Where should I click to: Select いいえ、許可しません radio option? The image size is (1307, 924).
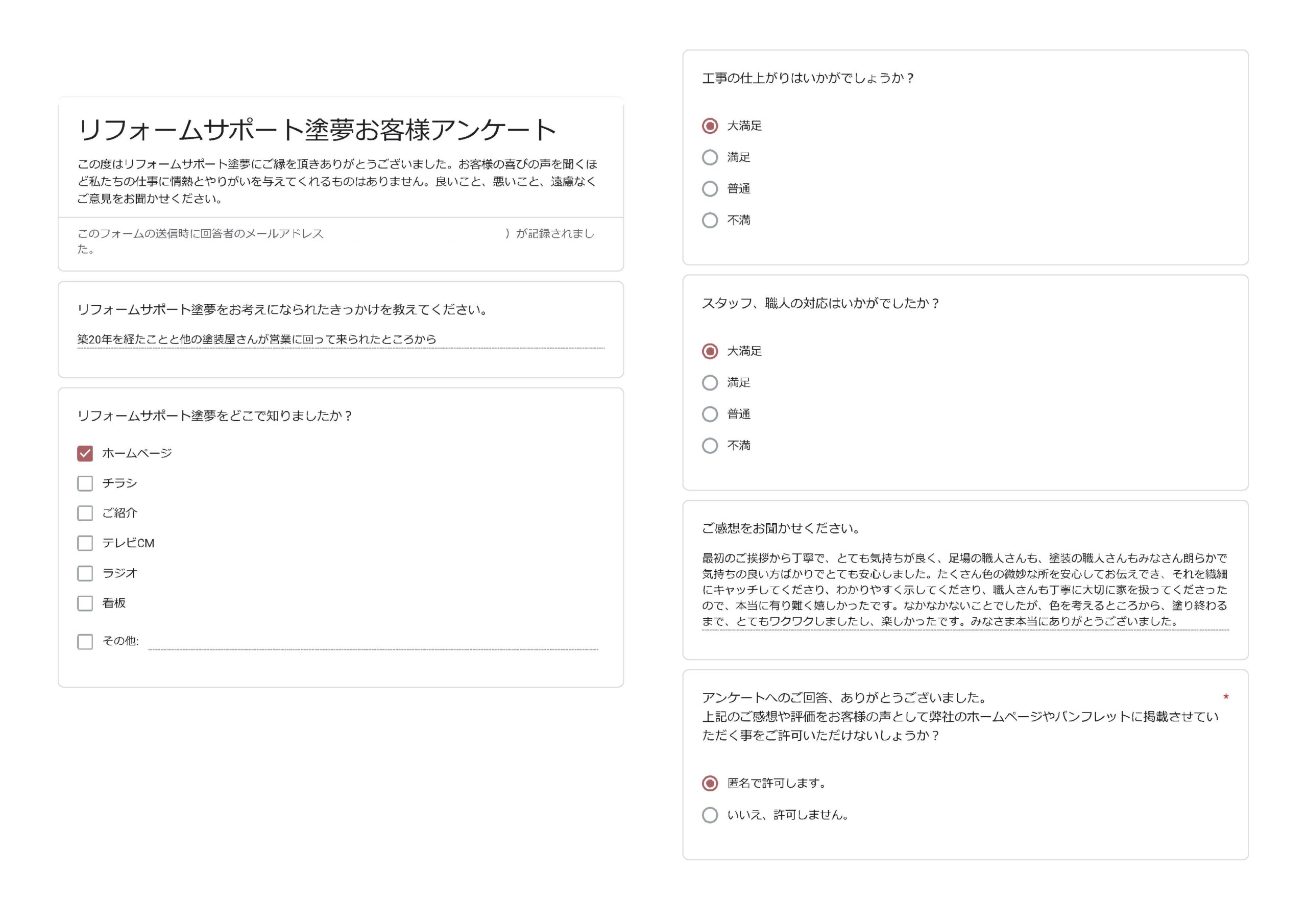(710, 815)
